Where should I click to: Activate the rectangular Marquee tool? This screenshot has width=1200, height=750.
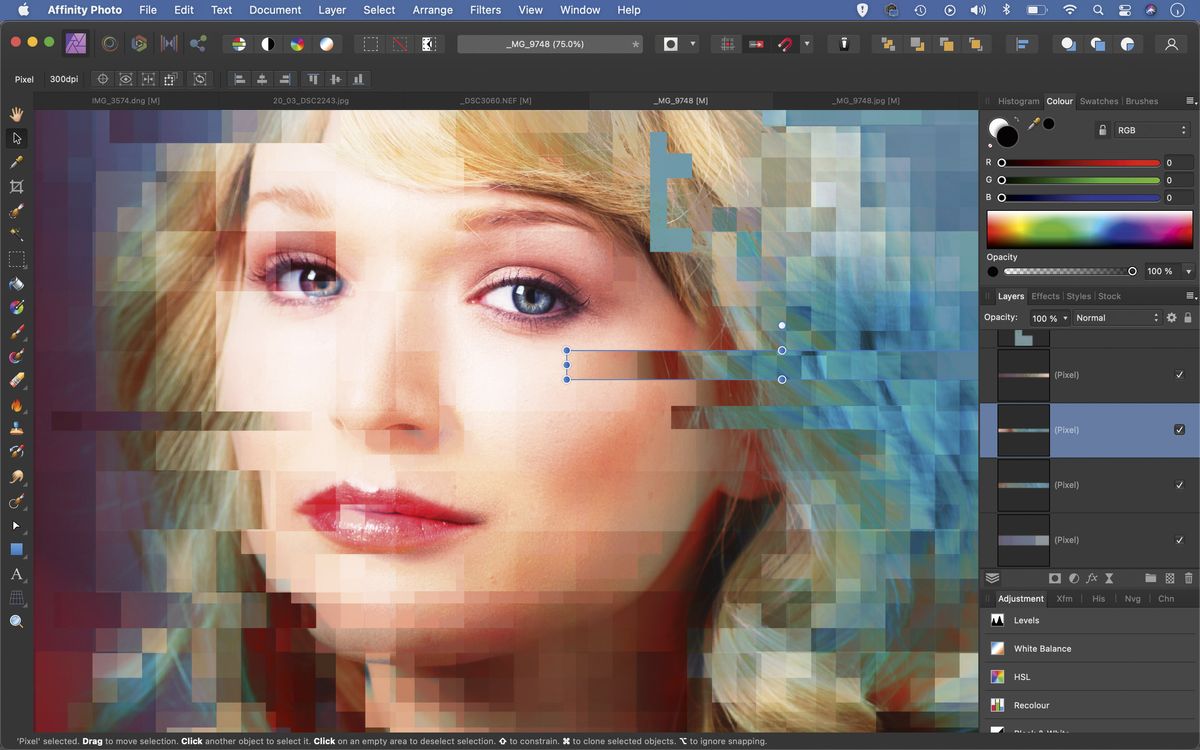[16, 259]
